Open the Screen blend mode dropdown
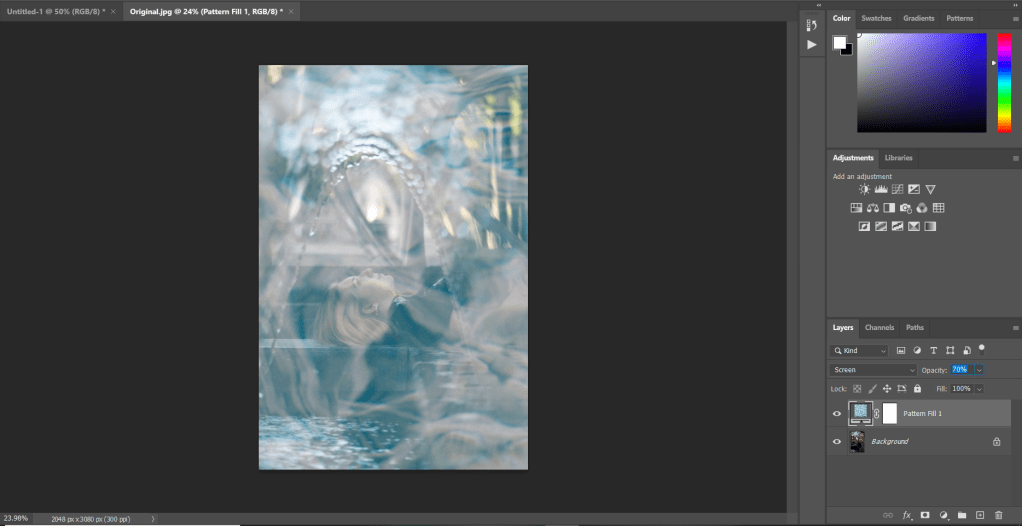This screenshot has width=1022, height=526. [873, 370]
